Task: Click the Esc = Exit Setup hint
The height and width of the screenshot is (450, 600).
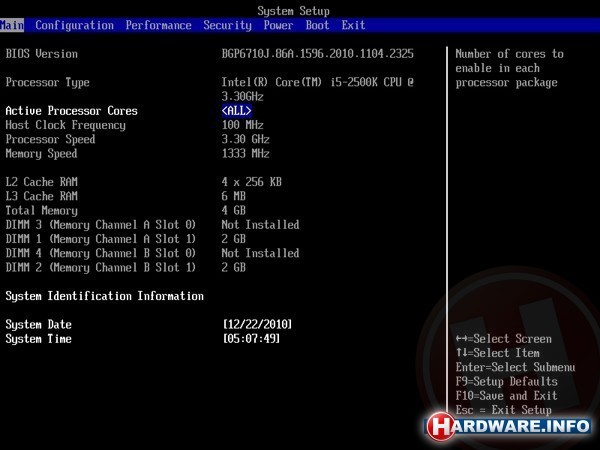Action: [x=504, y=410]
